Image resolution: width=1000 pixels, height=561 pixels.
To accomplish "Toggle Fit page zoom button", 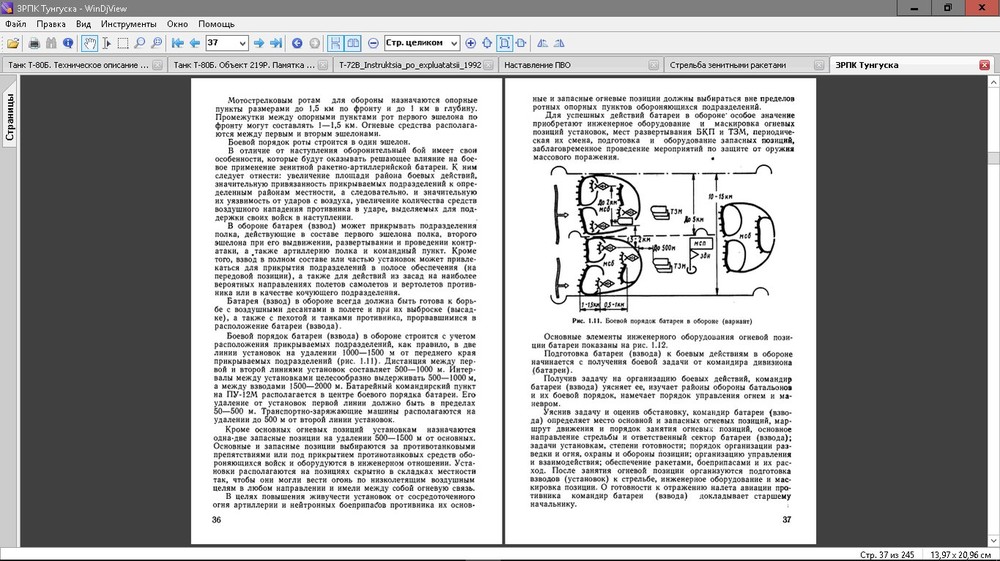I will coord(504,43).
